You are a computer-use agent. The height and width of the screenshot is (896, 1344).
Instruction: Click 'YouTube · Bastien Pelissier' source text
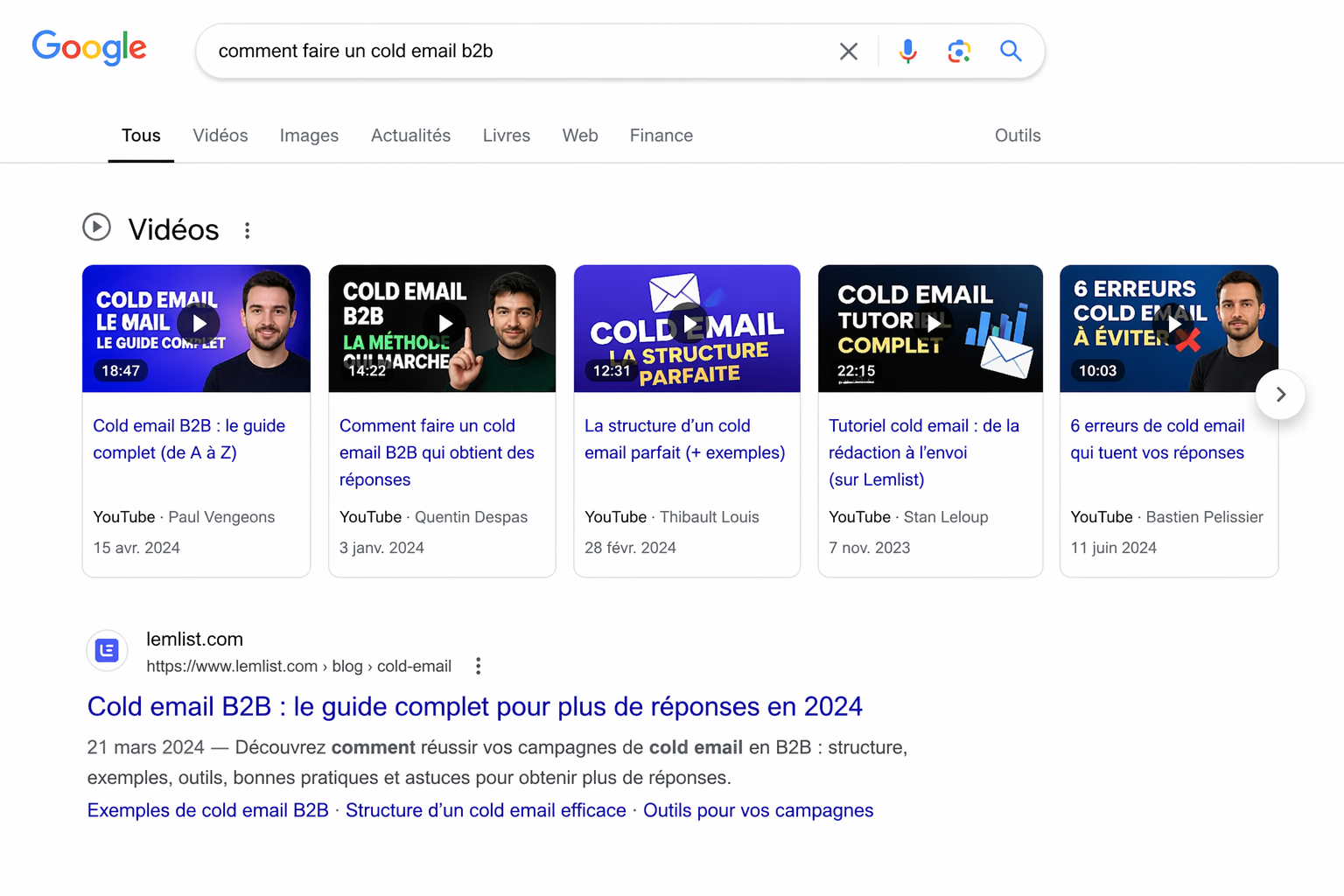[1166, 517]
